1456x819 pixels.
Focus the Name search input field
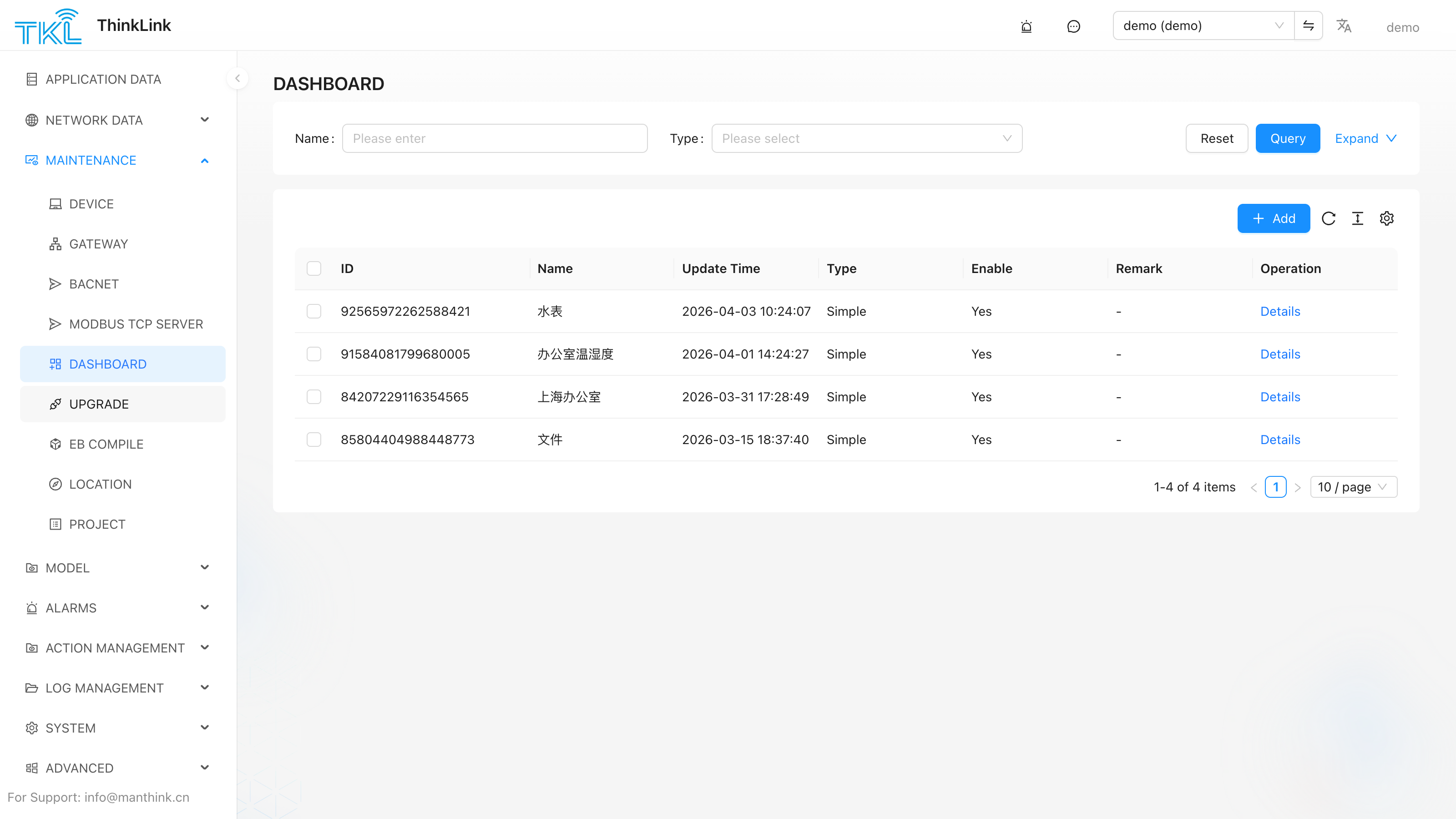(495, 138)
